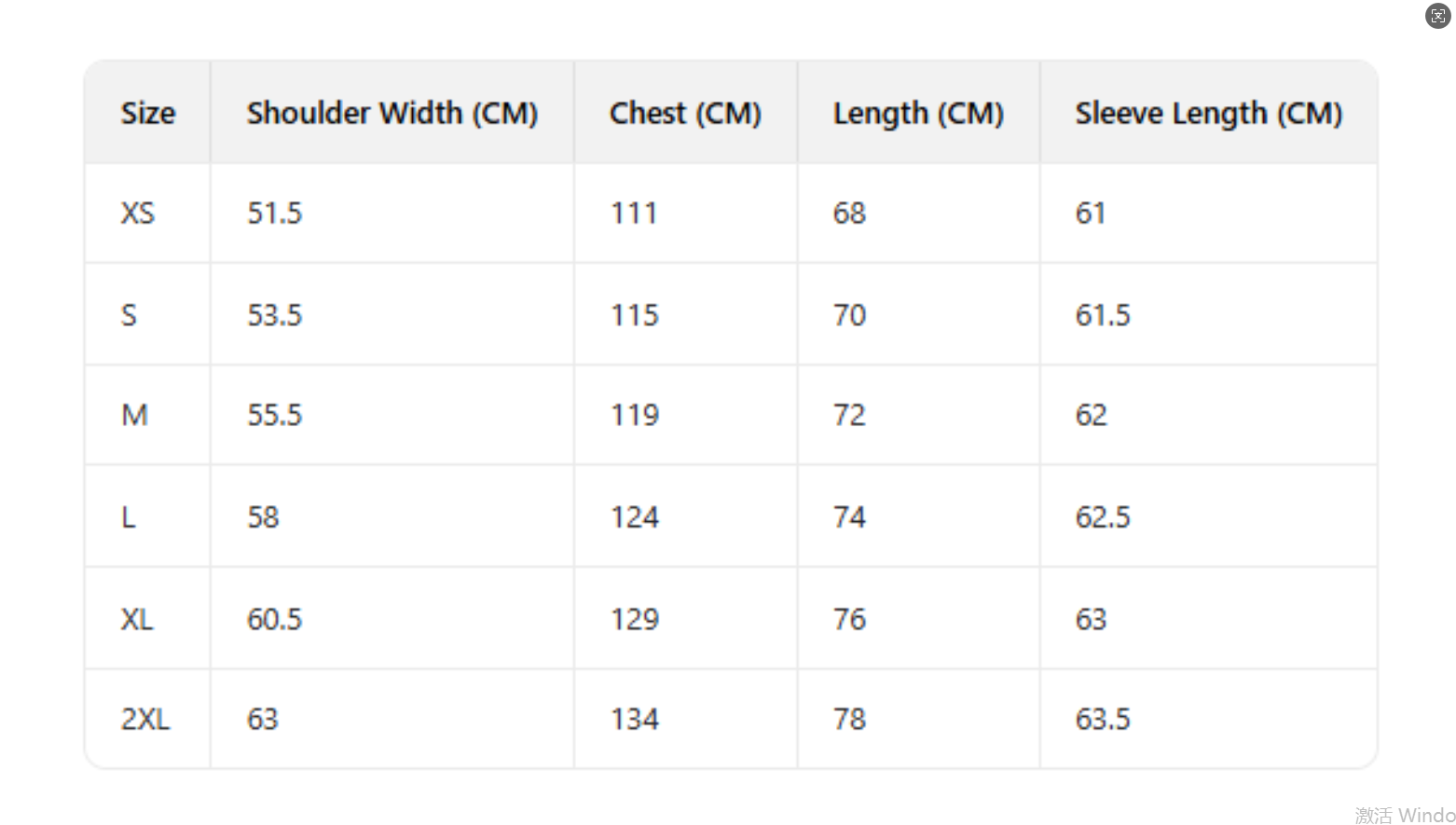This screenshot has width=1456, height=825.
Task: Click the Length (CM) column header
Action: click(918, 113)
